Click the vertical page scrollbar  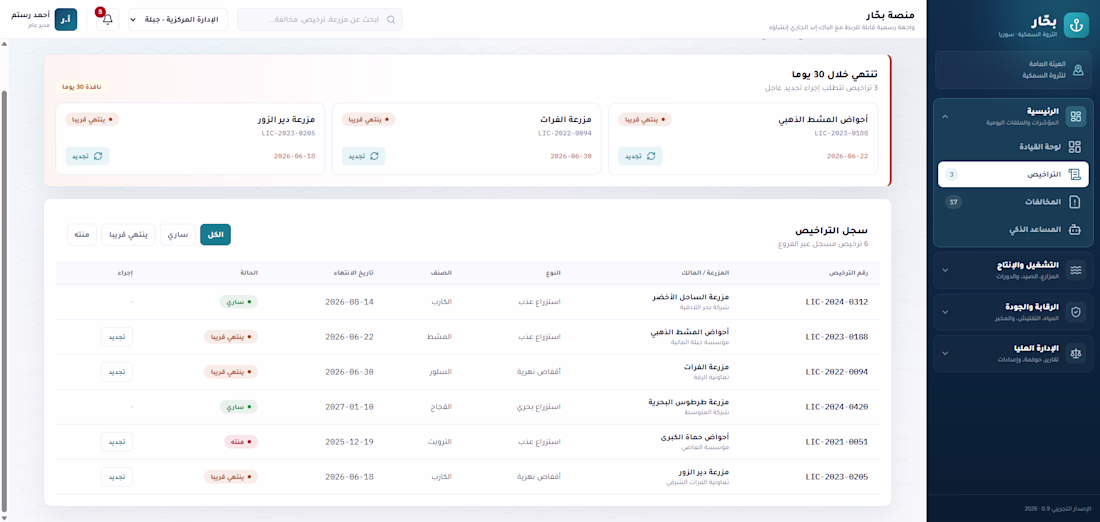point(5,300)
